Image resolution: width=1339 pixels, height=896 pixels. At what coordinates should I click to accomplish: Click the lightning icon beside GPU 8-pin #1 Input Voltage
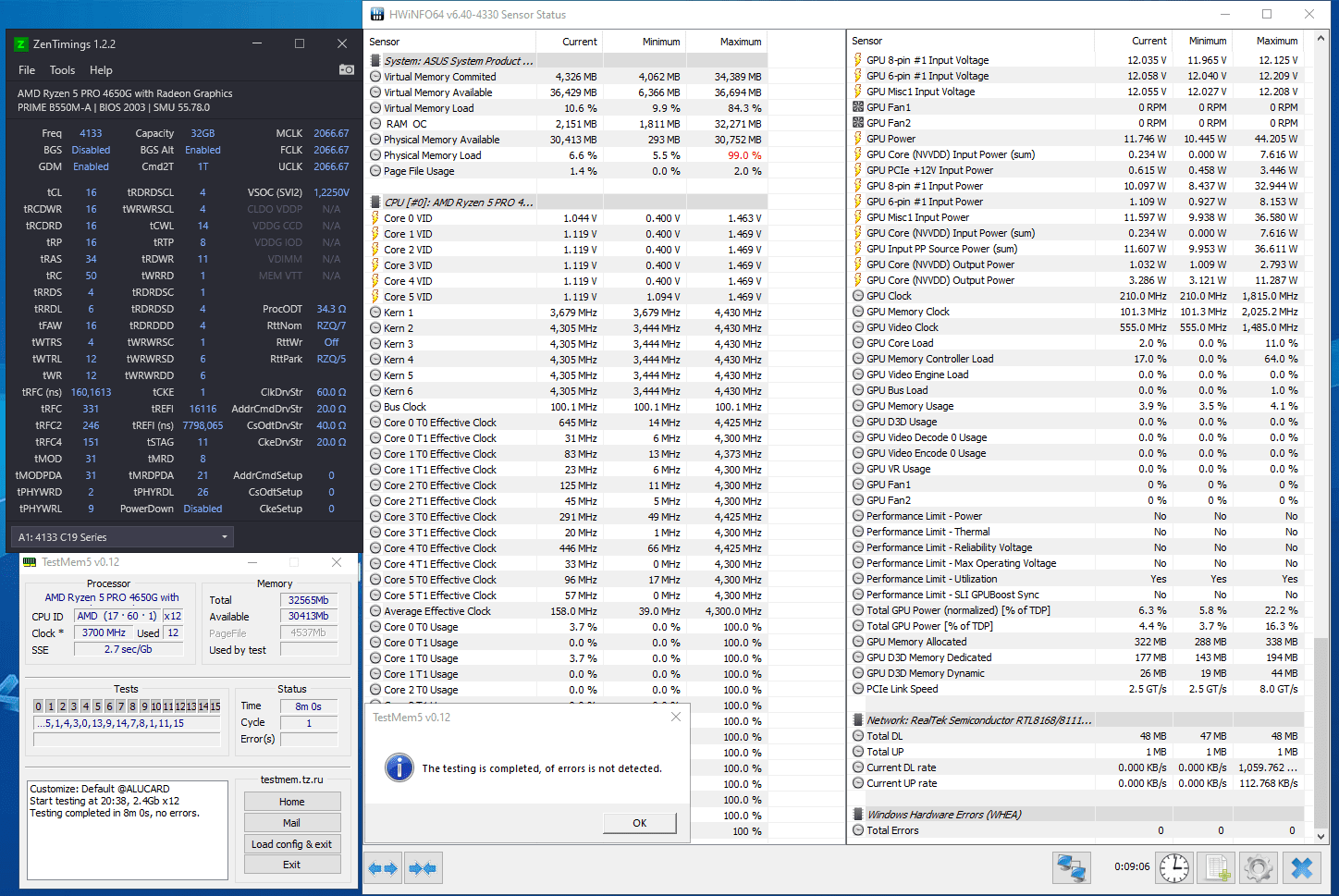point(858,60)
